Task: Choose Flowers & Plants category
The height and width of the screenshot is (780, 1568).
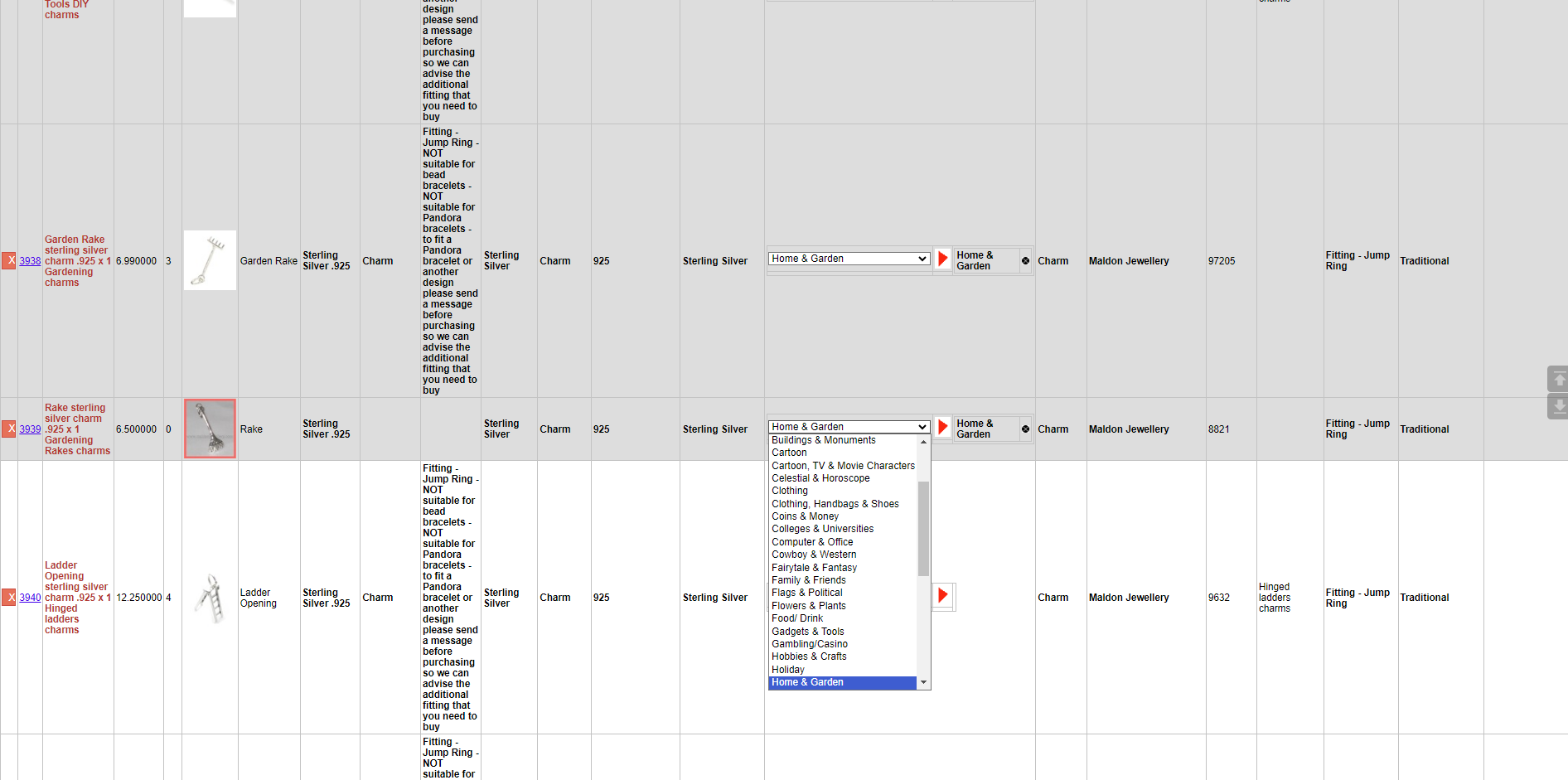Action: coord(842,606)
